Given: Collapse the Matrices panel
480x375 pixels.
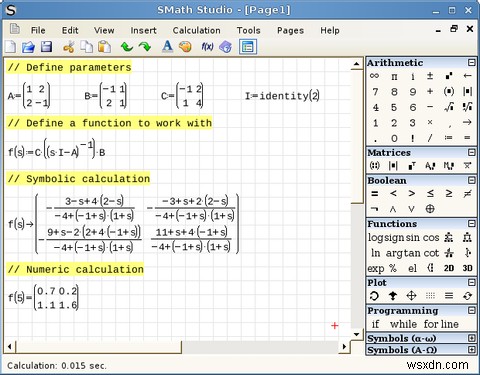Looking at the screenshot, I should click(x=471, y=153).
